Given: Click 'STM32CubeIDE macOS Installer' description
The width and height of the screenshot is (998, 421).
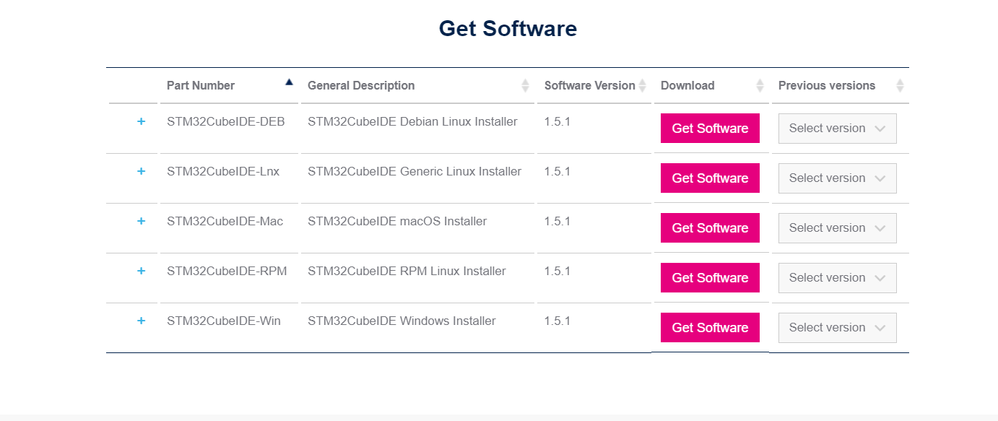Looking at the screenshot, I should 397,221.
